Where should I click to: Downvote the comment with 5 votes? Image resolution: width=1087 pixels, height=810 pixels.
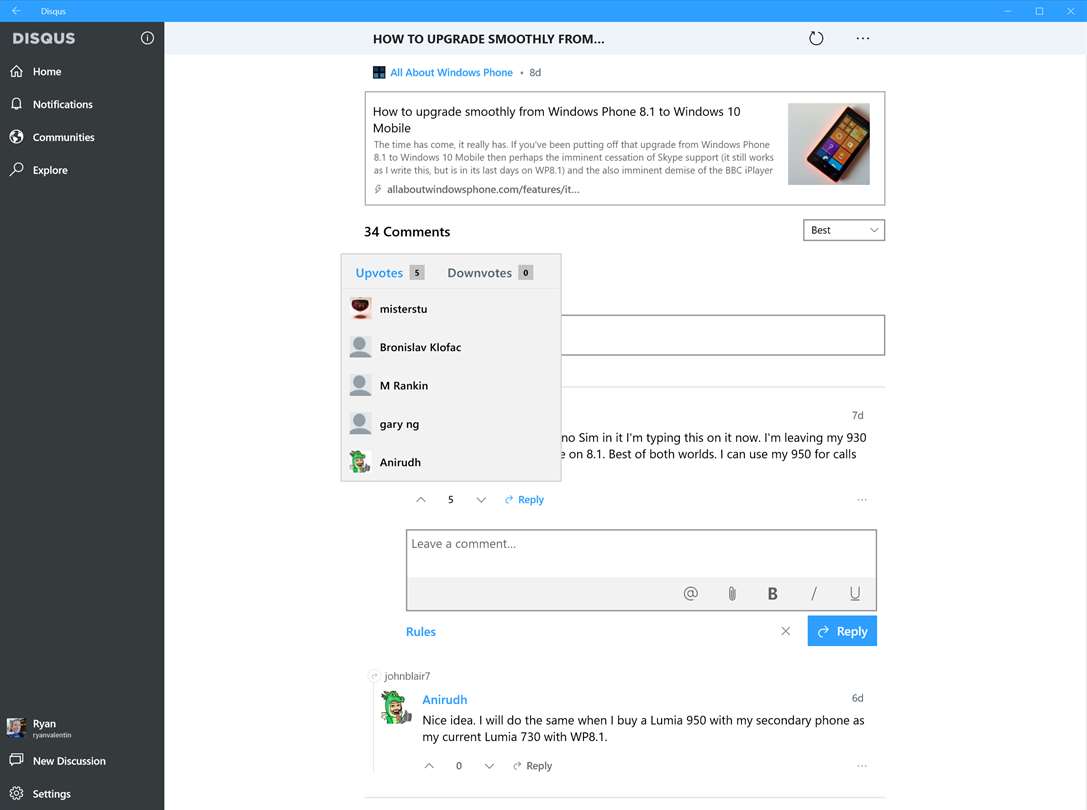tap(481, 499)
